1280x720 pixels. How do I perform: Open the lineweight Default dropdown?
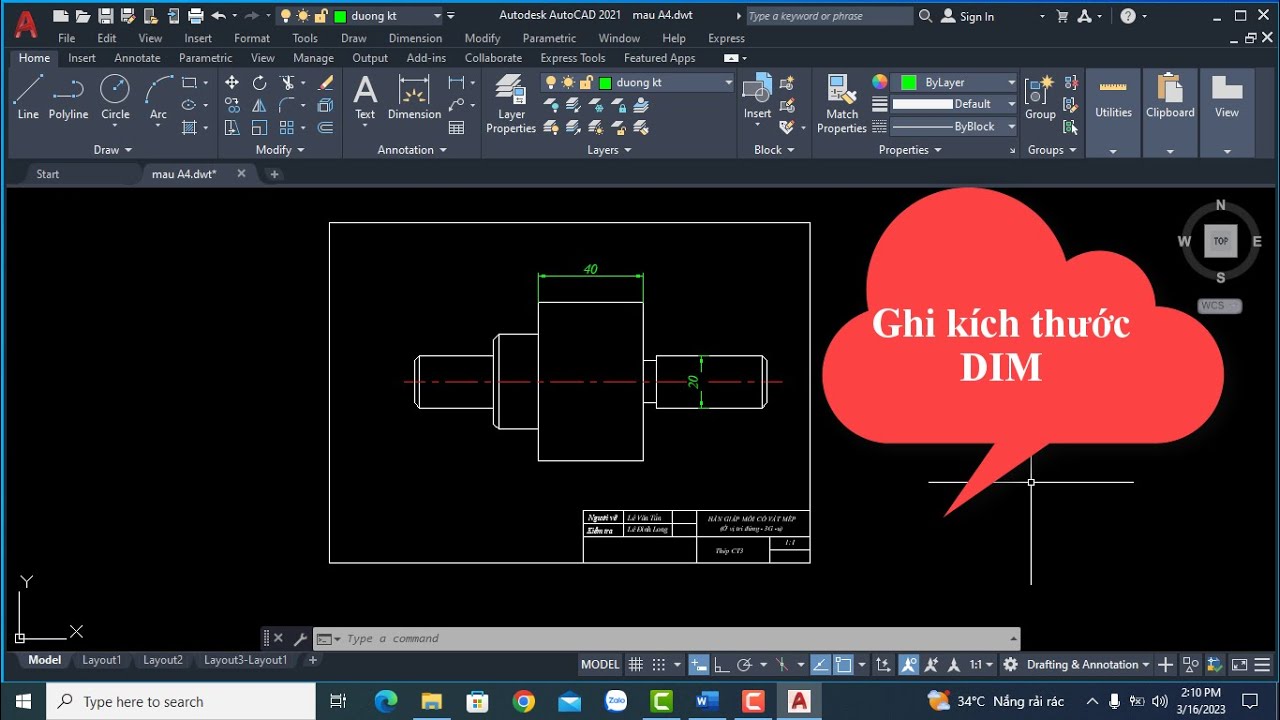(x=1012, y=104)
